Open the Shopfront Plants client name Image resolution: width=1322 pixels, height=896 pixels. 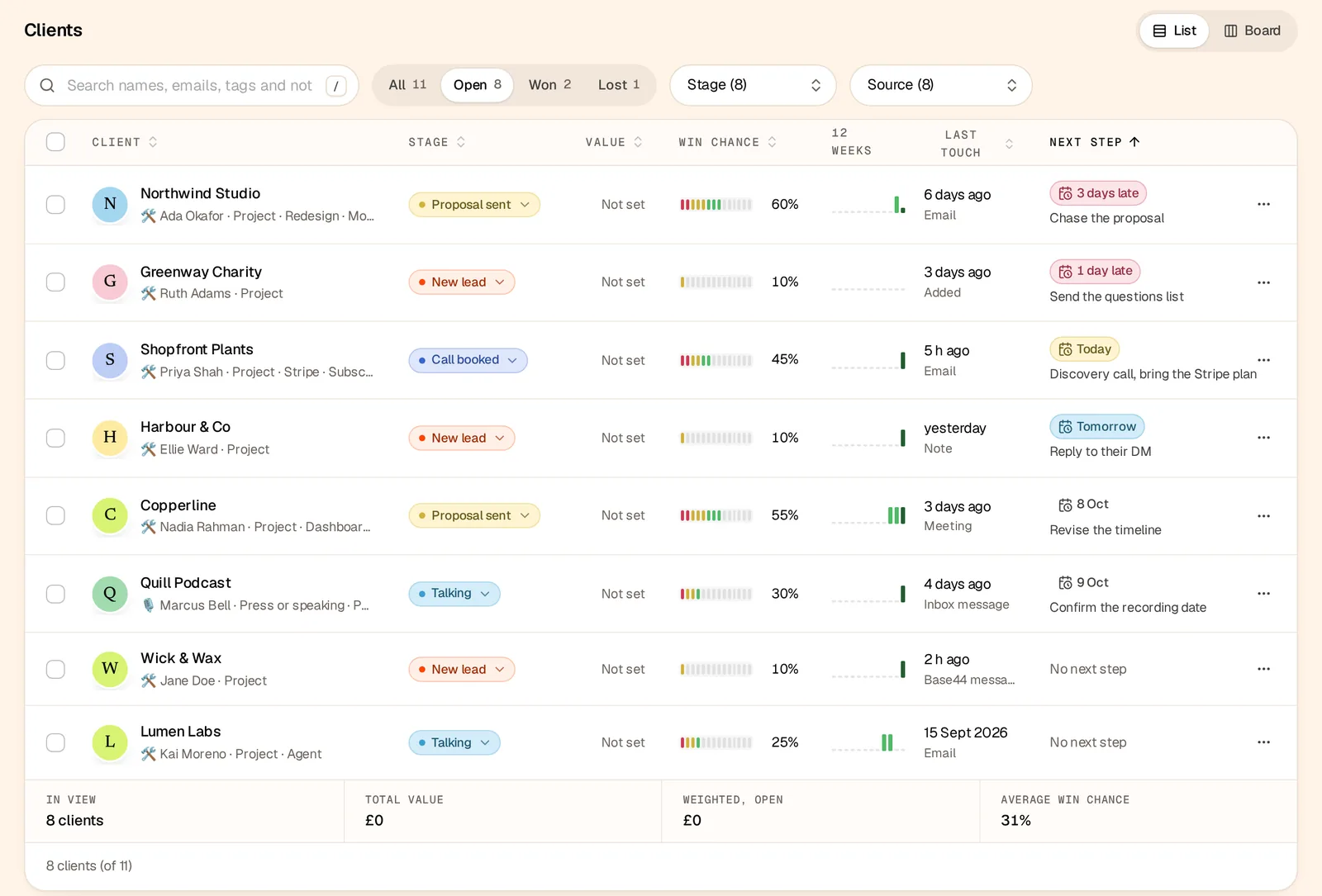point(197,349)
